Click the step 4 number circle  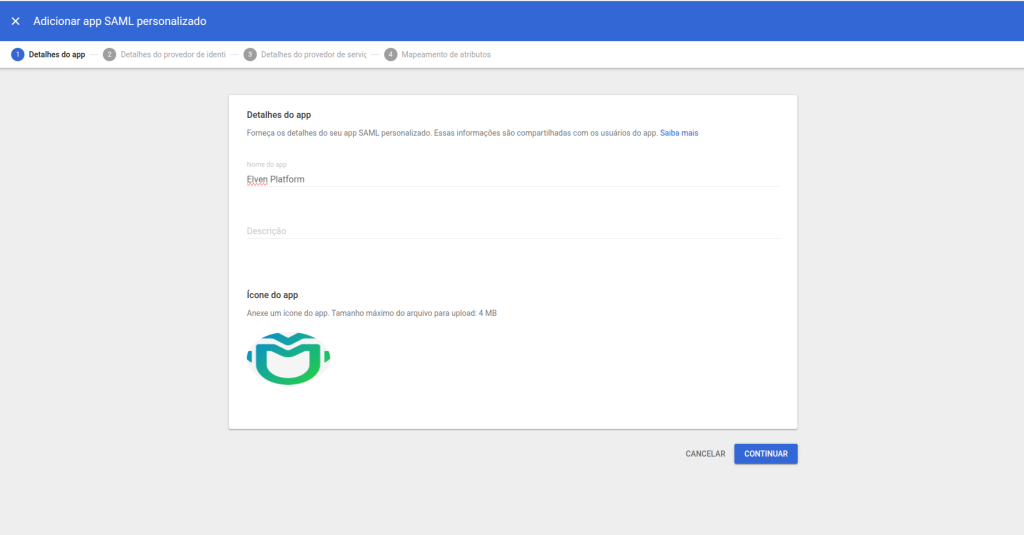click(390, 54)
